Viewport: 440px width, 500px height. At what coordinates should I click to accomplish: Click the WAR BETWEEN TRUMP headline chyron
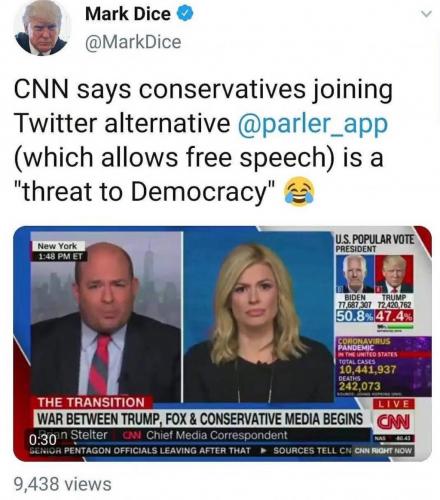pyautogui.click(x=200, y=418)
